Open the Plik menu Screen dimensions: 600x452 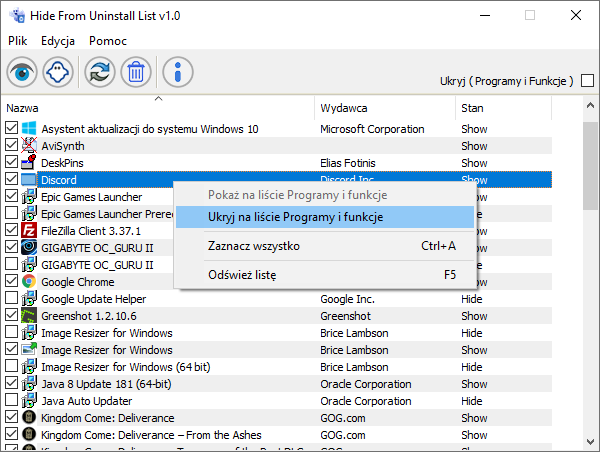(18, 41)
